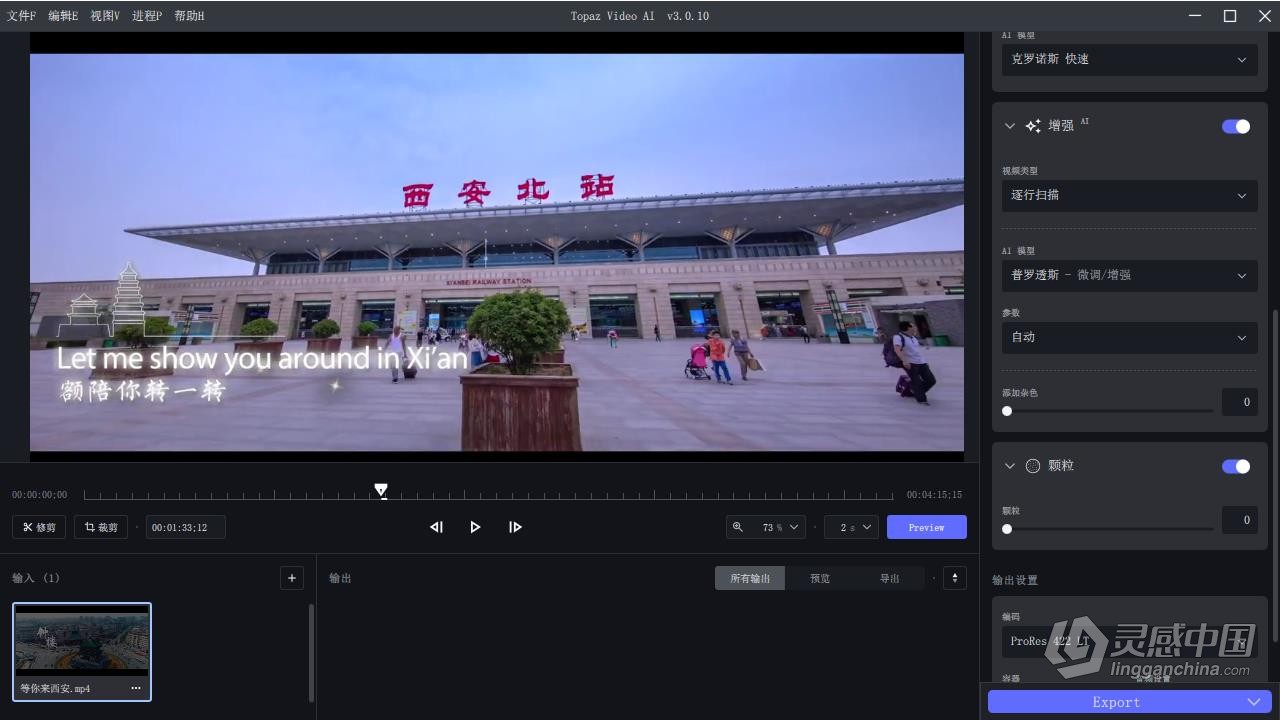Switch to the 预览 output tab
1280x720 pixels.
pyautogui.click(x=819, y=577)
